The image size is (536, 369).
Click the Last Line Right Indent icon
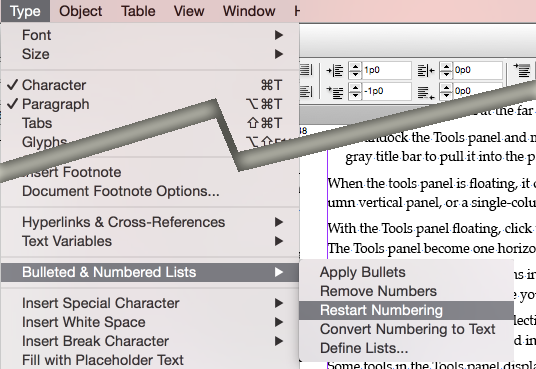coord(426,92)
